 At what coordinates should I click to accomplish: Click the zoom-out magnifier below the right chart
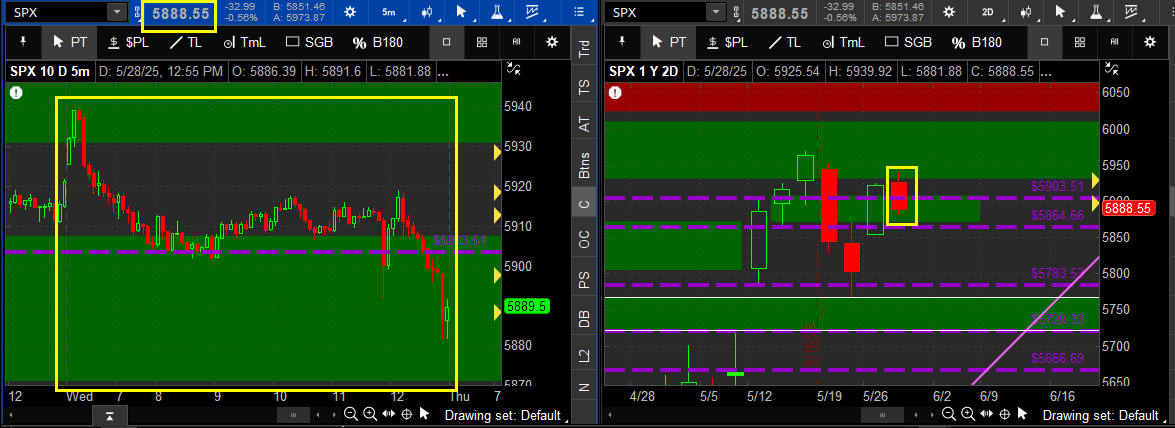[x=948, y=414]
